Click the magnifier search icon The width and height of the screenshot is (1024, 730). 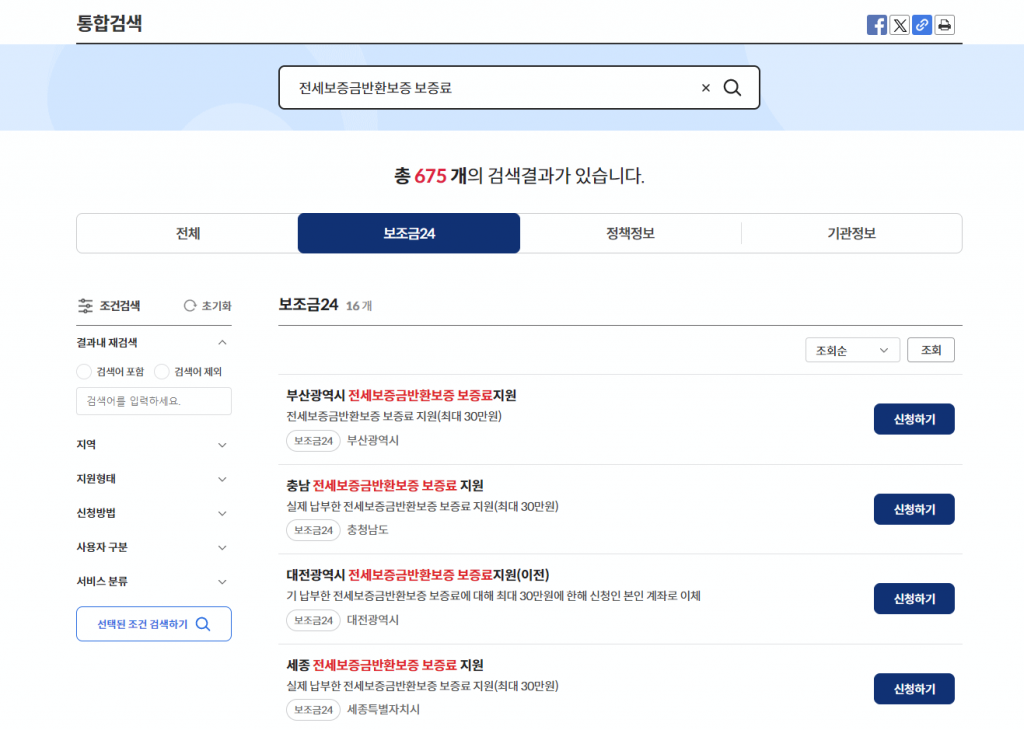point(732,88)
